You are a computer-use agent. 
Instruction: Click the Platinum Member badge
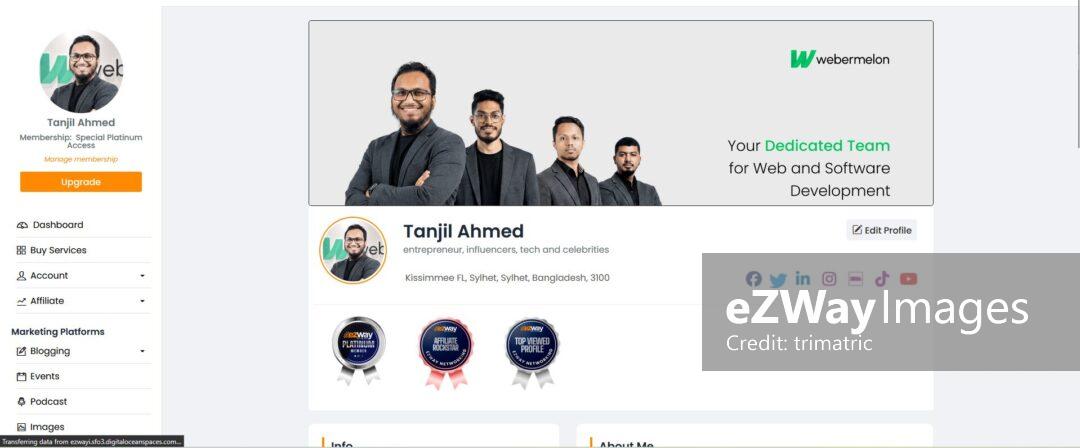coord(358,350)
